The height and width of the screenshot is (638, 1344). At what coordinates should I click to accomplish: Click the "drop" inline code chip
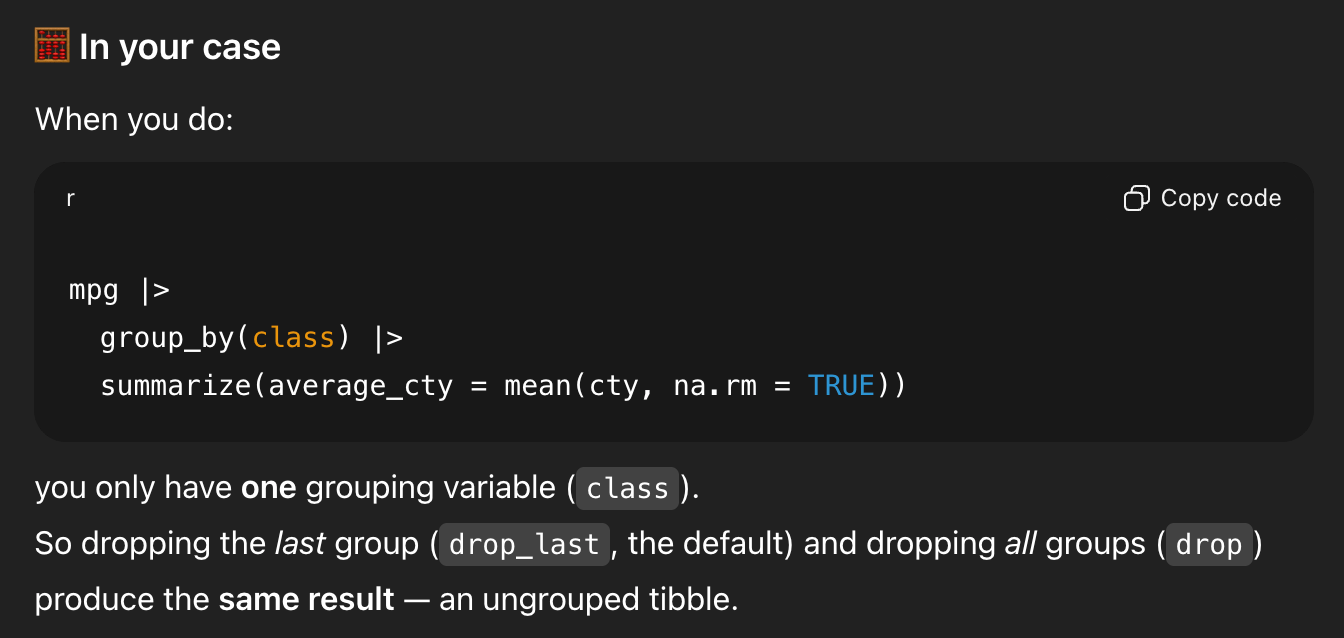(1209, 544)
